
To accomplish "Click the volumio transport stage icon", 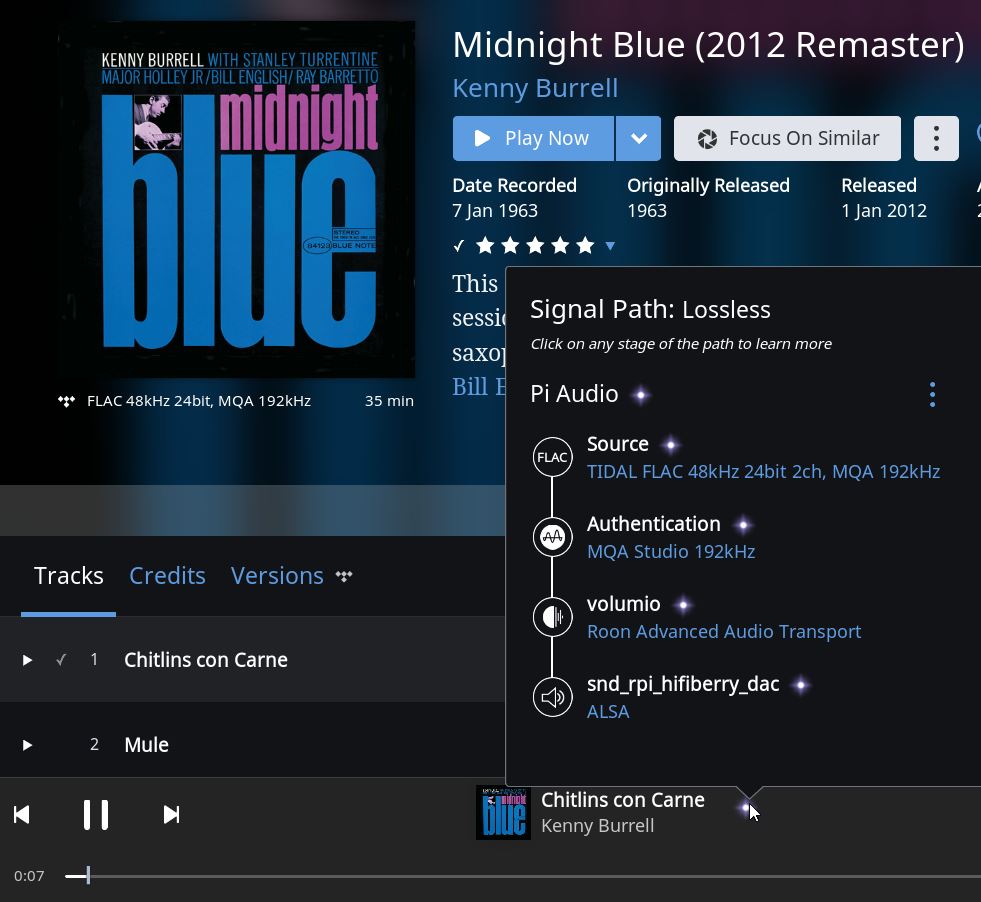I will point(552,617).
